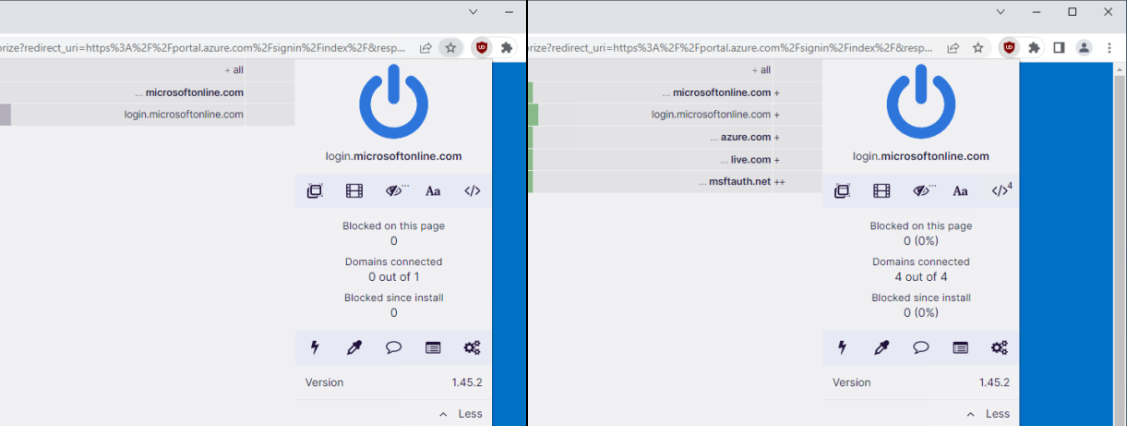Select '... live.com' row in right window
This screenshot has width=1127, height=426.
click(675, 159)
